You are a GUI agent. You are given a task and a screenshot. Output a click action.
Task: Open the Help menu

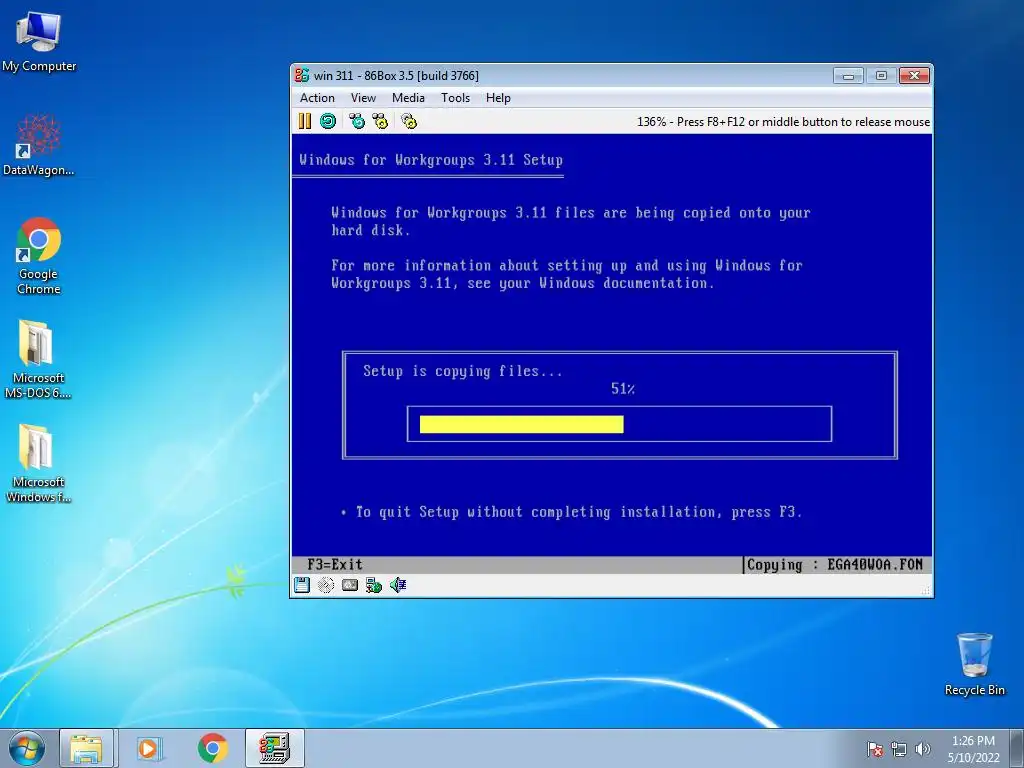(x=498, y=98)
